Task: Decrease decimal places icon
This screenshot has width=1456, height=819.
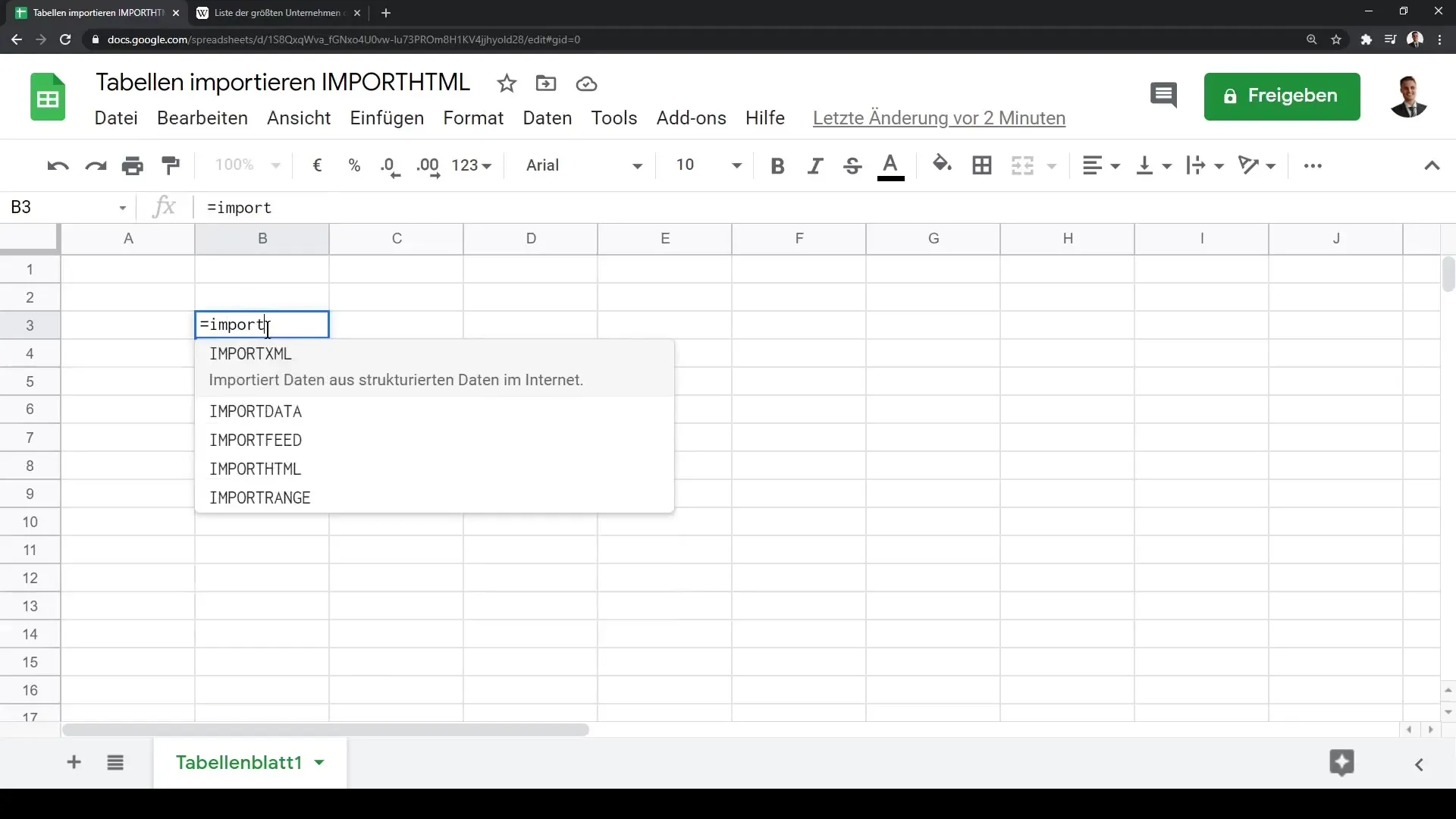Action: 391,167
